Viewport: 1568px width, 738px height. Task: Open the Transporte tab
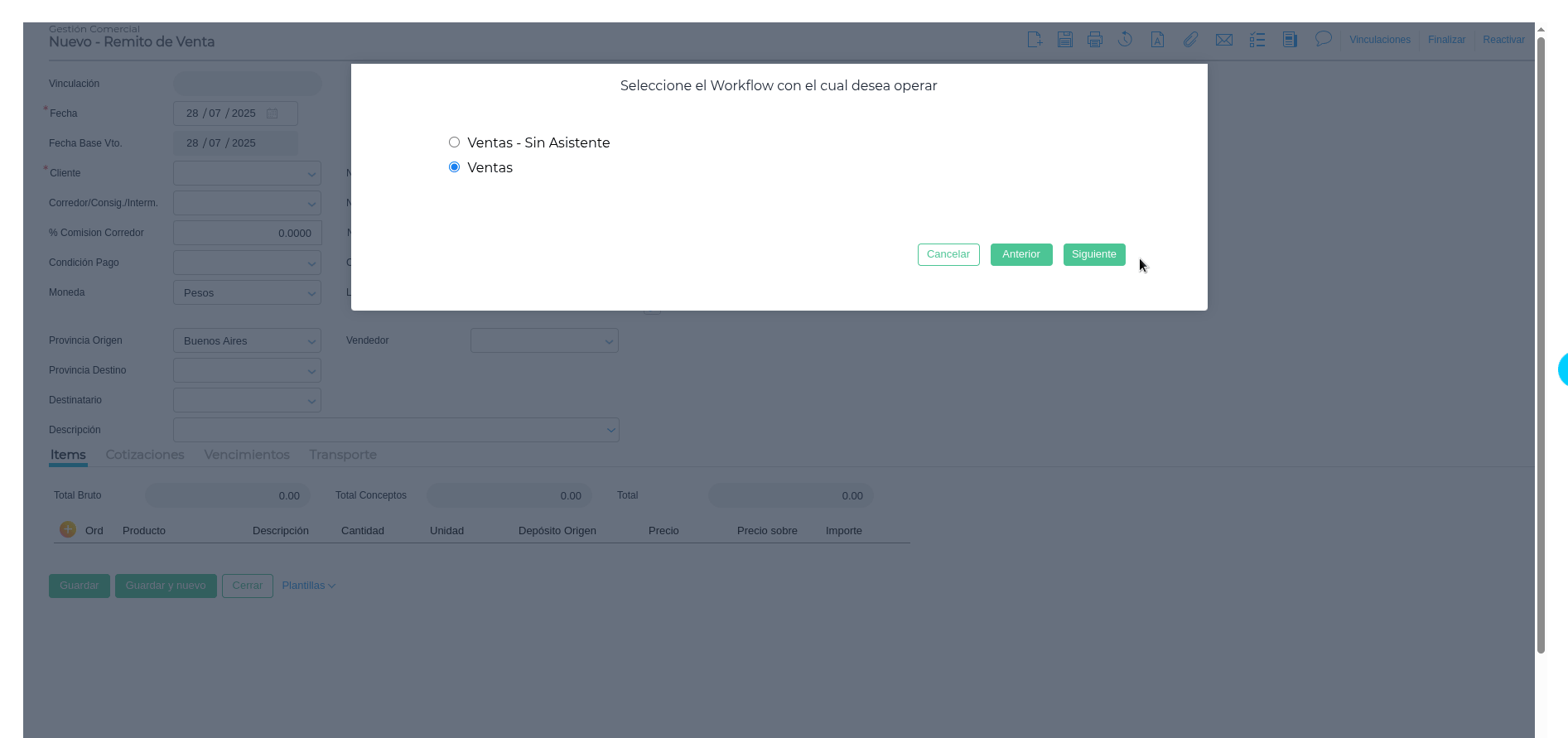343,455
